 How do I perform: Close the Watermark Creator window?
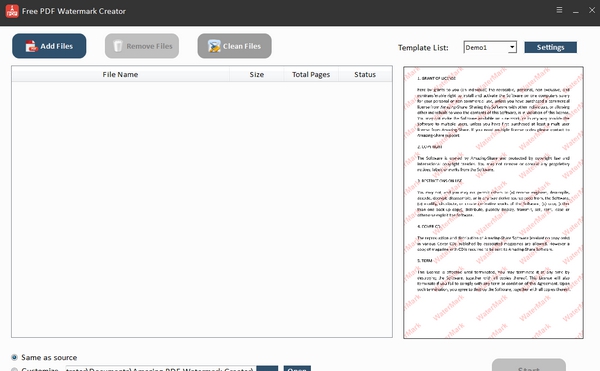(592, 10)
